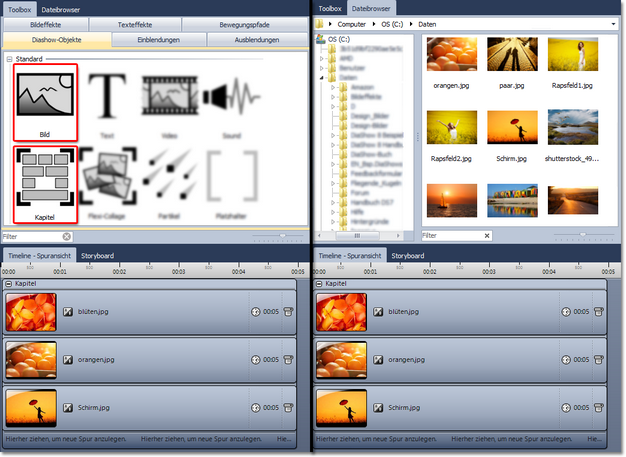The image size is (626, 457).
Task: Expand the Amazon folder in the tree
Action: pyautogui.click(x=333, y=87)
